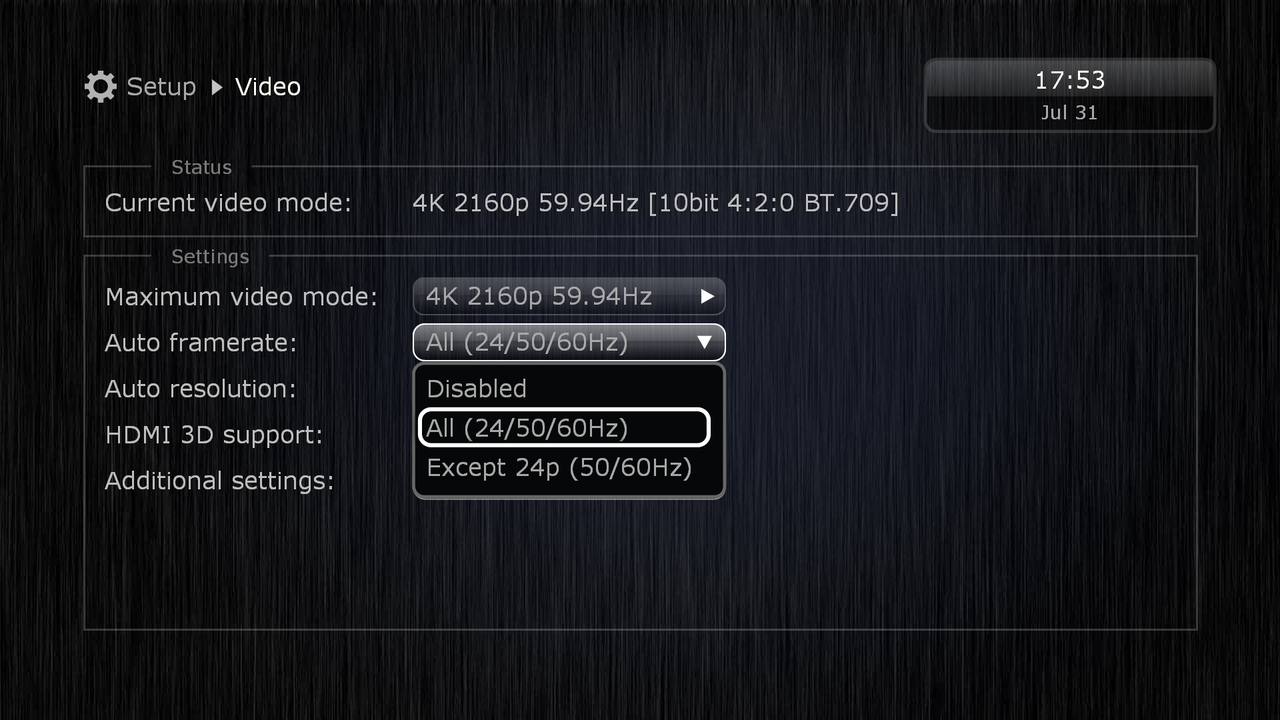This screenshot has height=720, width=1280.
Task: Click the breadcrumb arrow between Setup and Video
Action: click(x=217, y=87)
